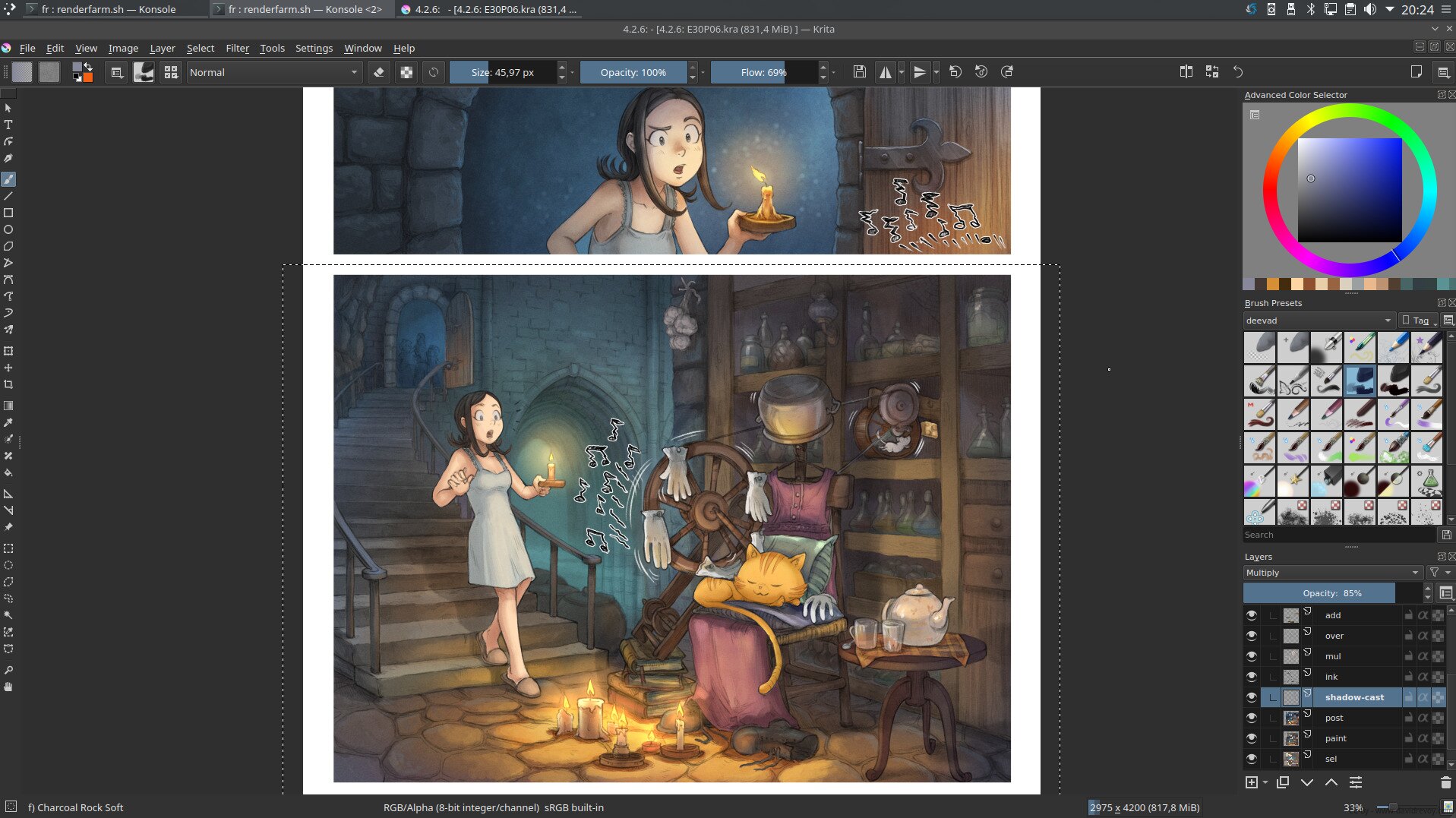Pick the Rectangular selection tool

(8, 548)
